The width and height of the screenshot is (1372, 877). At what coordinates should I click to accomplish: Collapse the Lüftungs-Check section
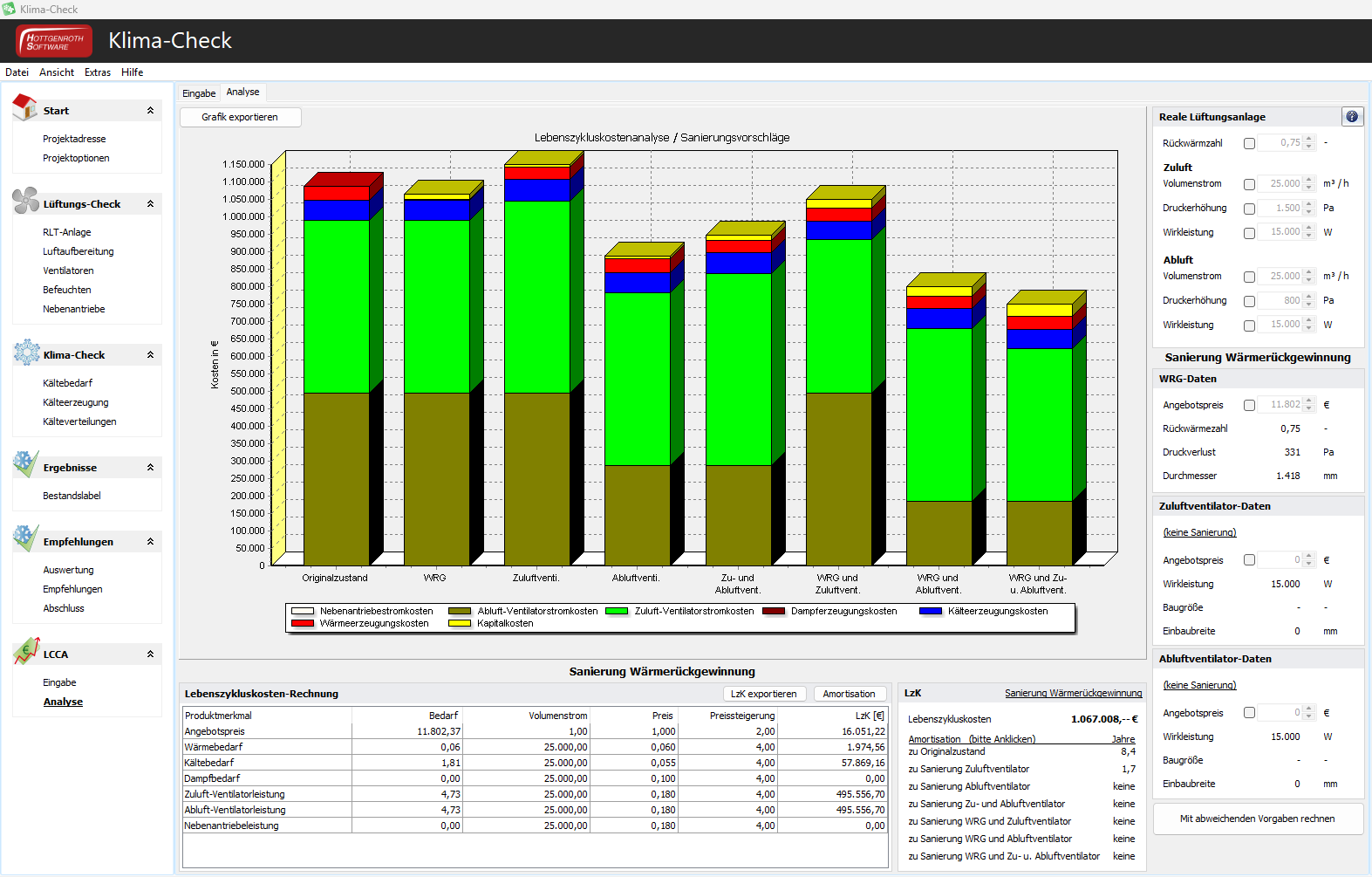[150, 204]
